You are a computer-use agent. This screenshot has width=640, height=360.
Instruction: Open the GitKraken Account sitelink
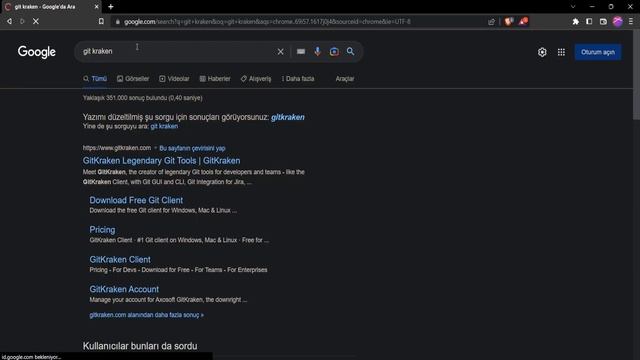(124, 289)
